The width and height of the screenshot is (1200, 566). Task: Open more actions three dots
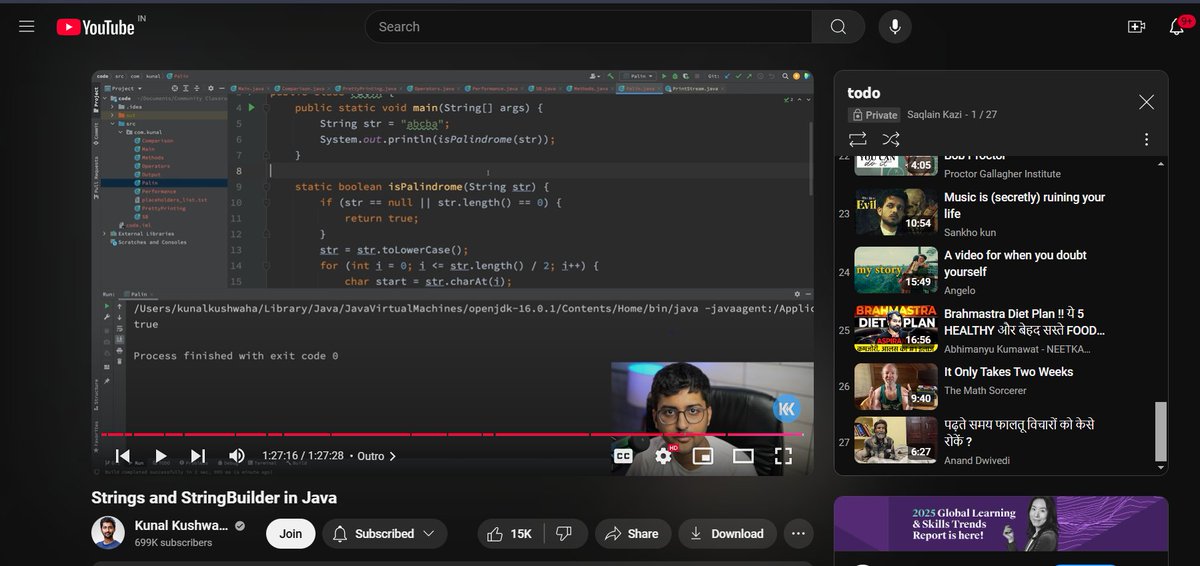[798, 533]
